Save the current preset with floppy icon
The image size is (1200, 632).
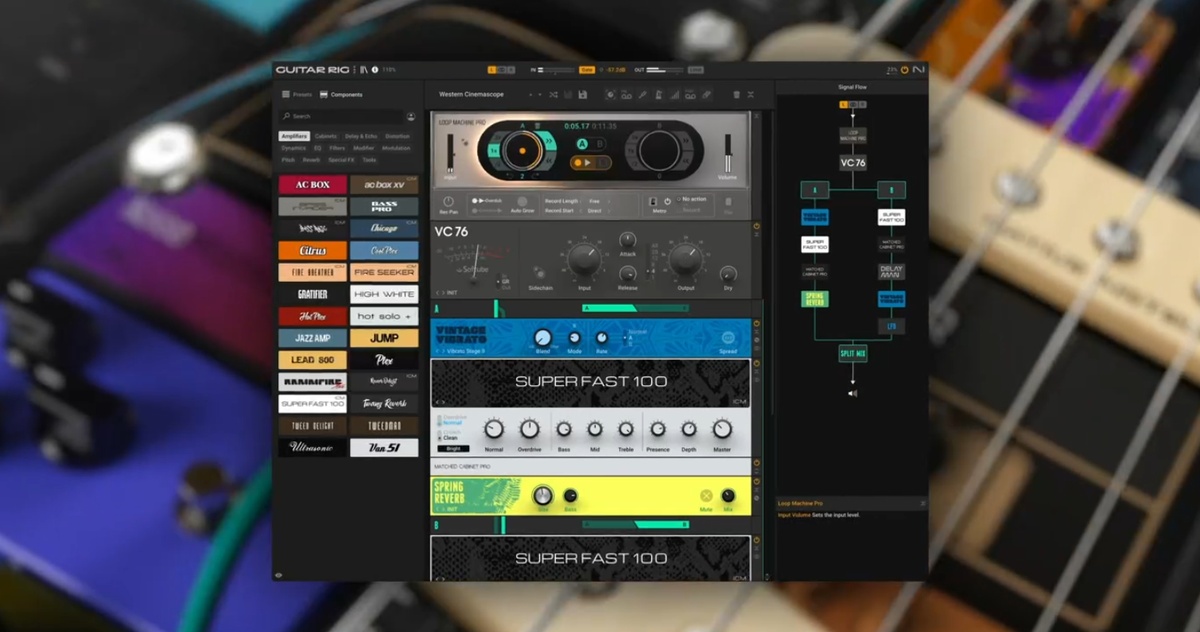pyautogui.click(x=582, y=94)
